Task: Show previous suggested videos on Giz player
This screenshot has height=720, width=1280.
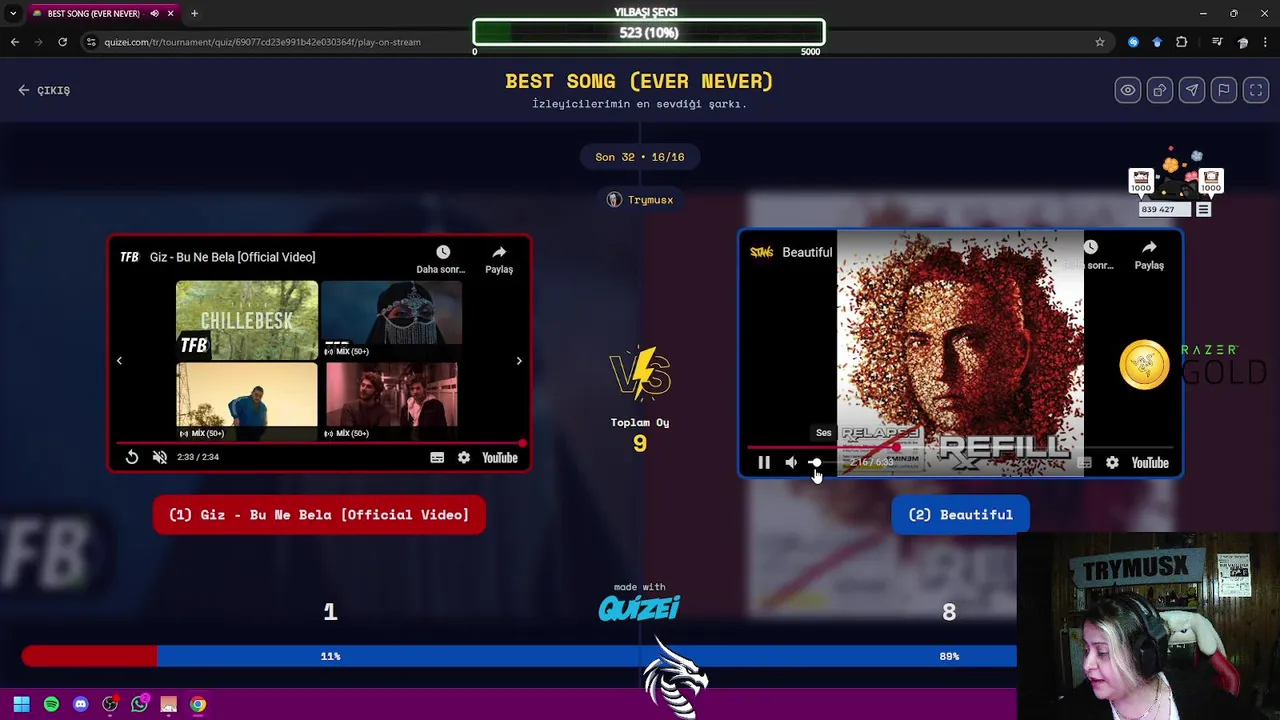Action: tap(119, 361)
